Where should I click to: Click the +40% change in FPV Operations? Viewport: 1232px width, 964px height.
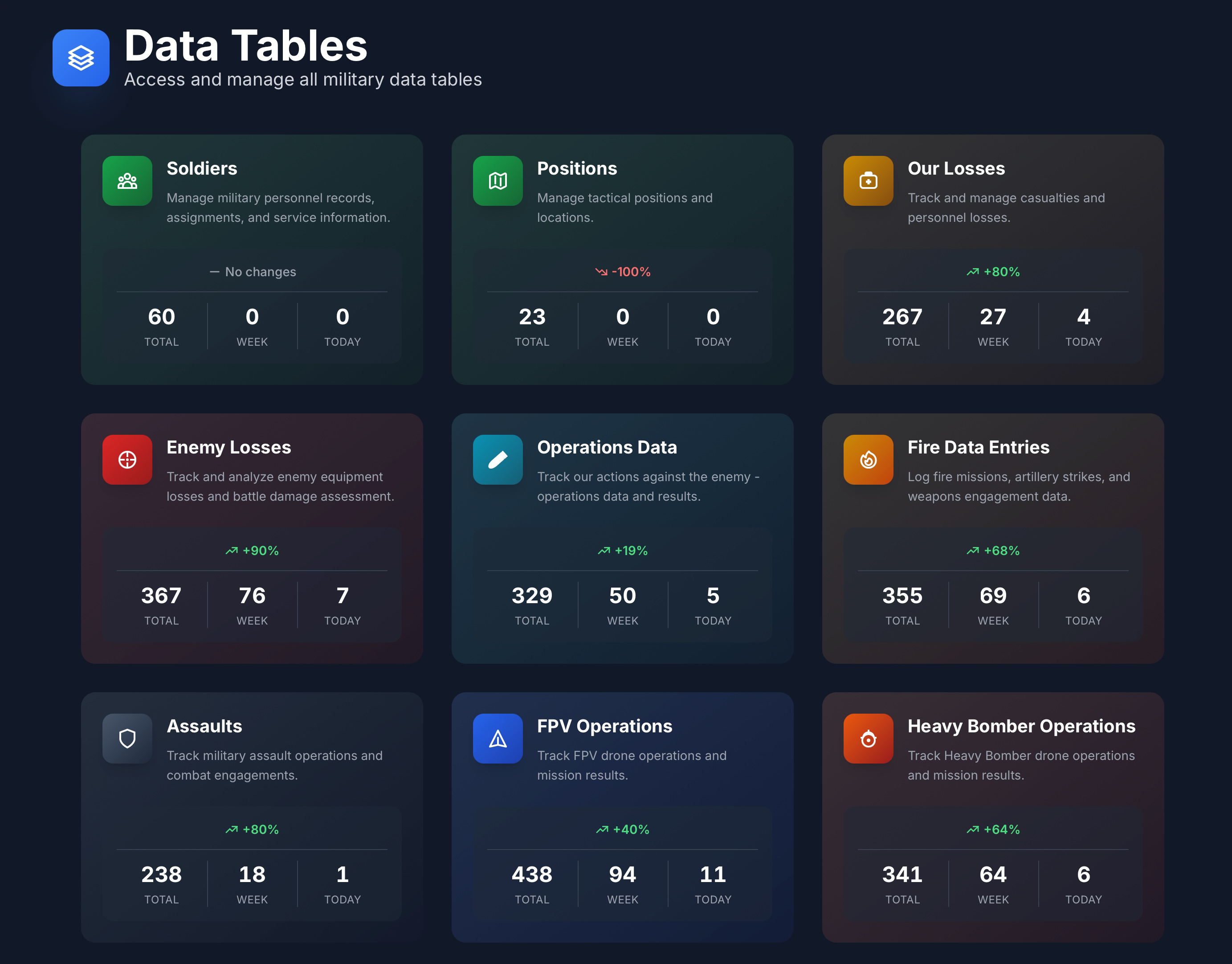631,829
